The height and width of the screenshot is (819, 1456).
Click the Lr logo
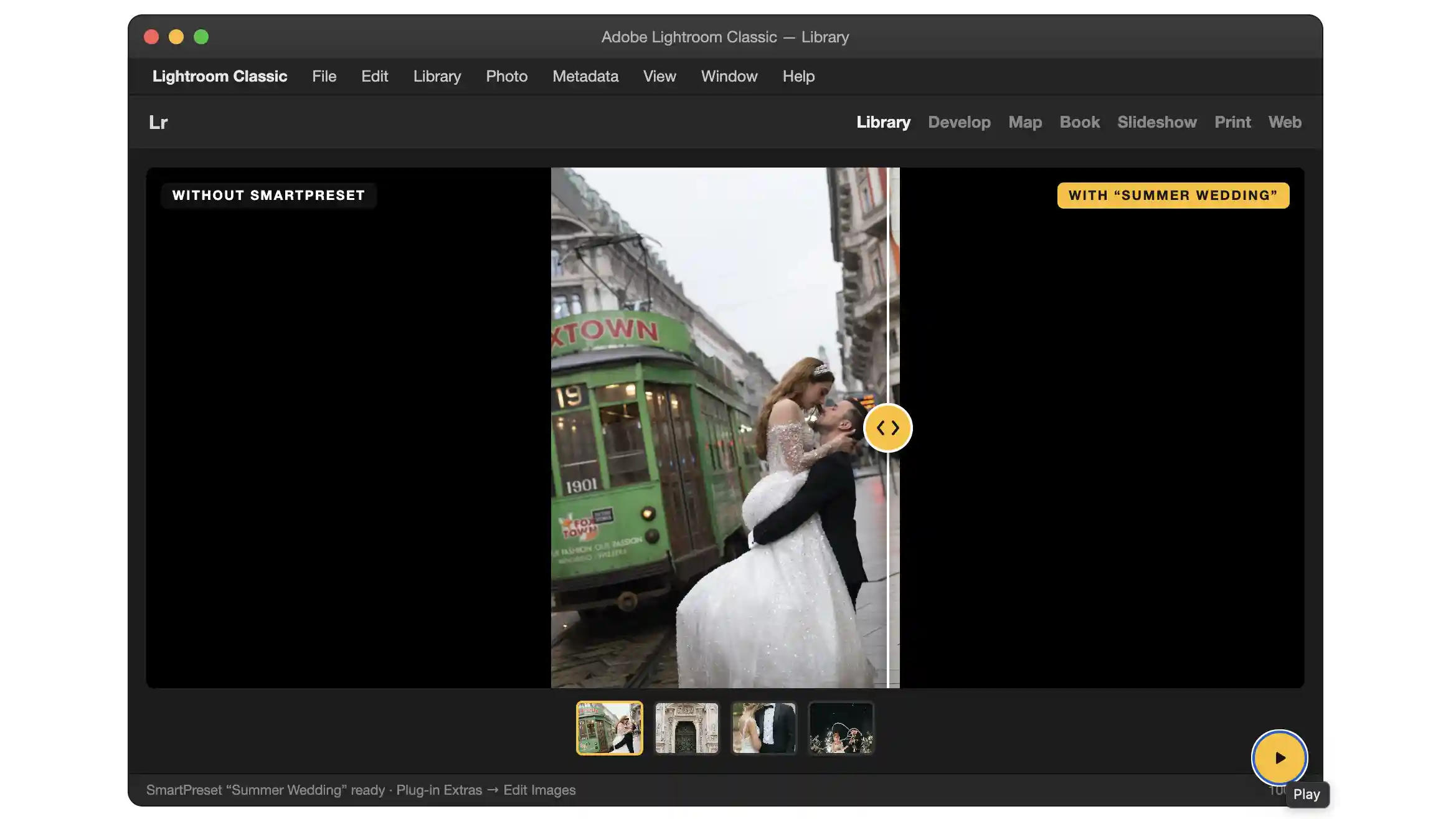[158, 122]
